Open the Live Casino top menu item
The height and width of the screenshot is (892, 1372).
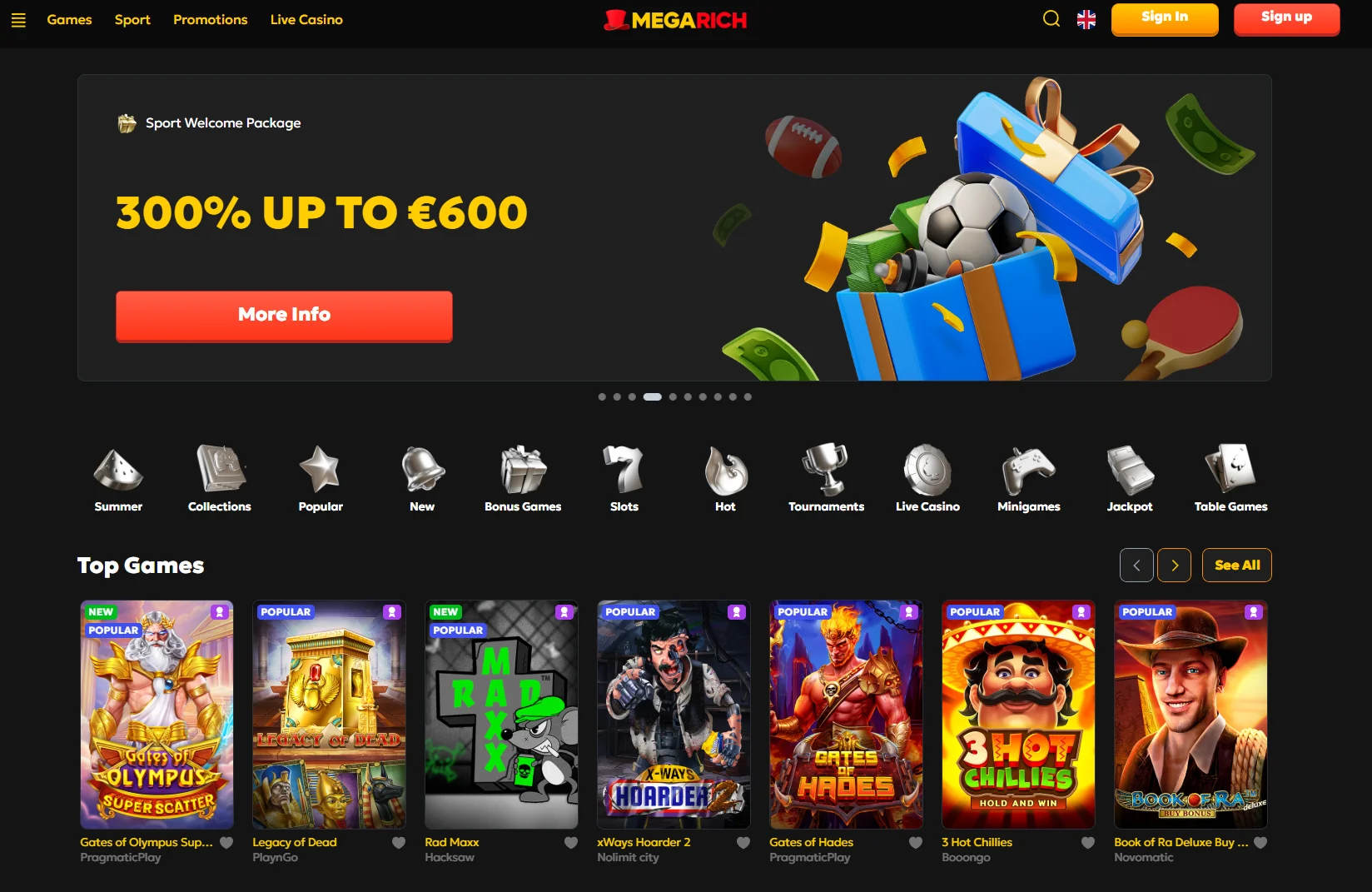(306, 19)
